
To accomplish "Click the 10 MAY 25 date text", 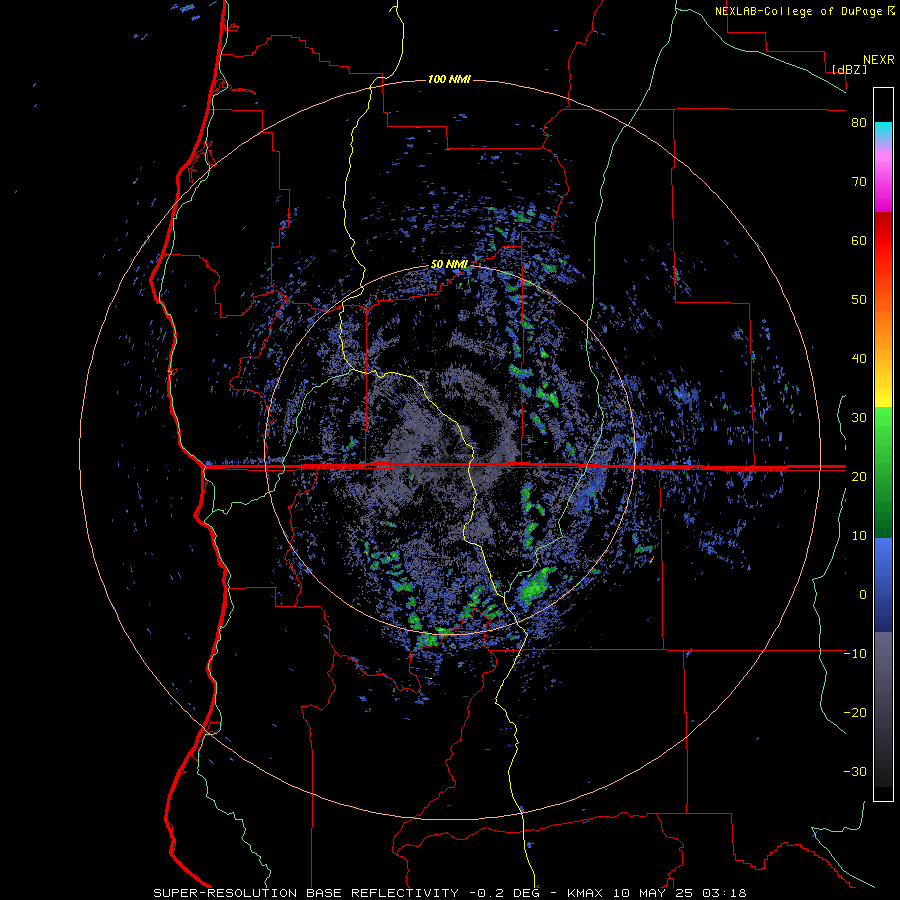I will coord(655,893).
